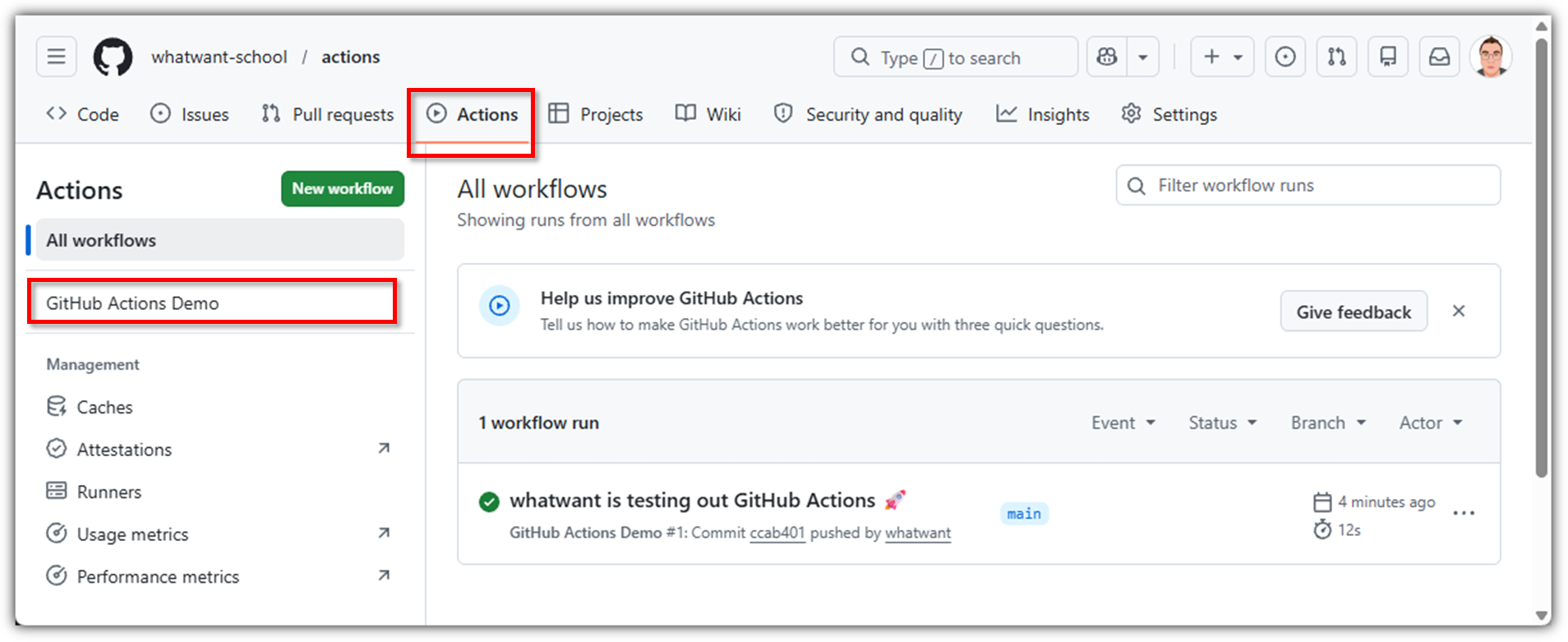Click external link arrow beside Usage metrics
1568x642 pixels.
384,533
